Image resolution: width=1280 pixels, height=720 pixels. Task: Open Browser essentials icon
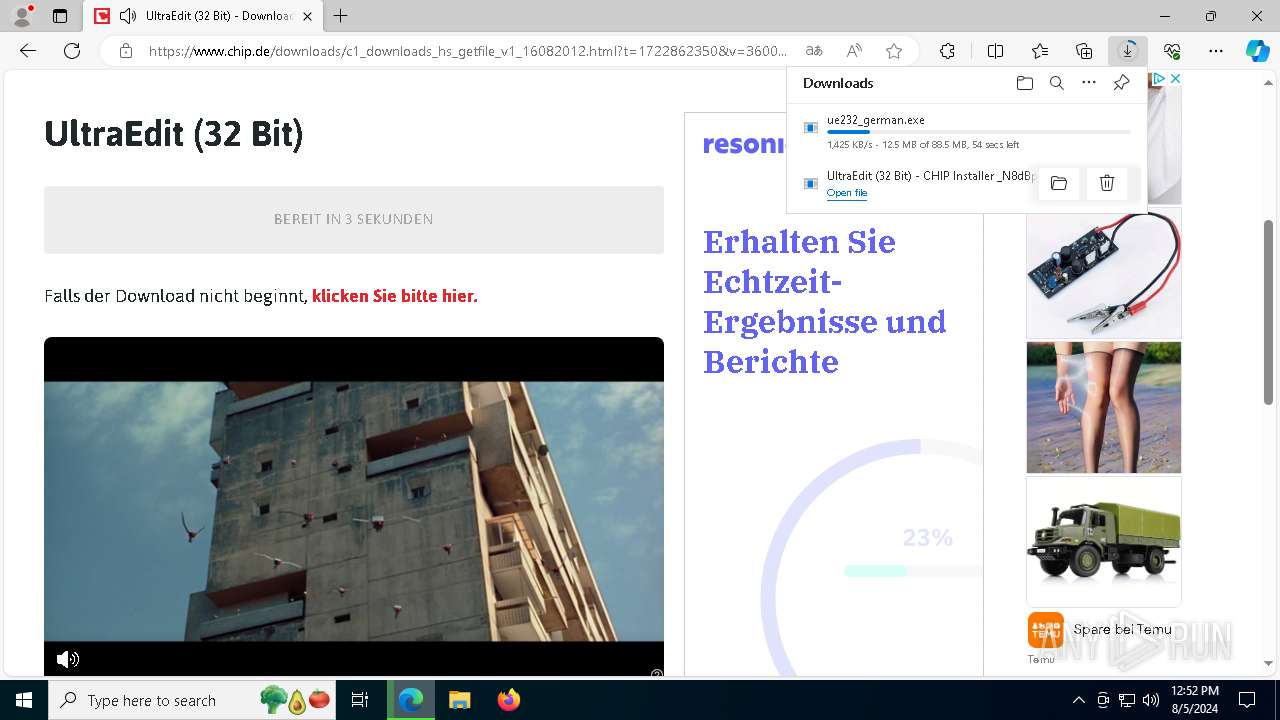point(1172,51)
